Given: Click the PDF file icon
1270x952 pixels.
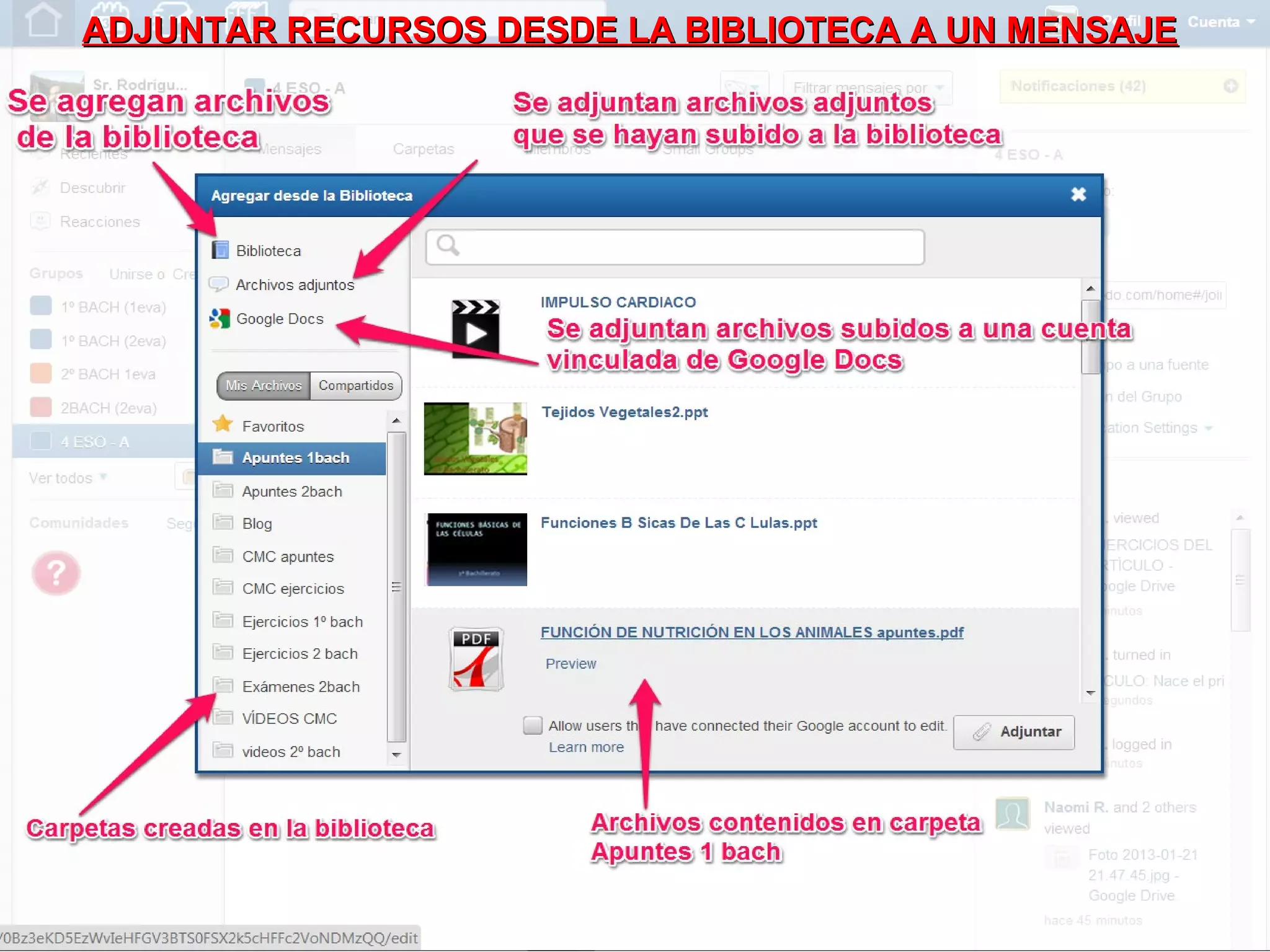Looking at the screenshot, I should [476, 659].
